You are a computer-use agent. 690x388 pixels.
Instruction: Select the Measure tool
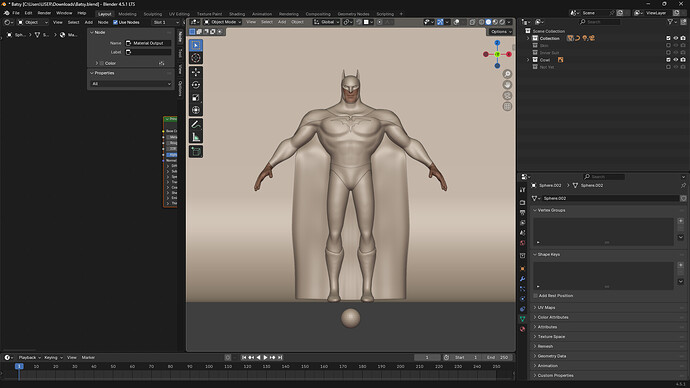pos(196,137)
